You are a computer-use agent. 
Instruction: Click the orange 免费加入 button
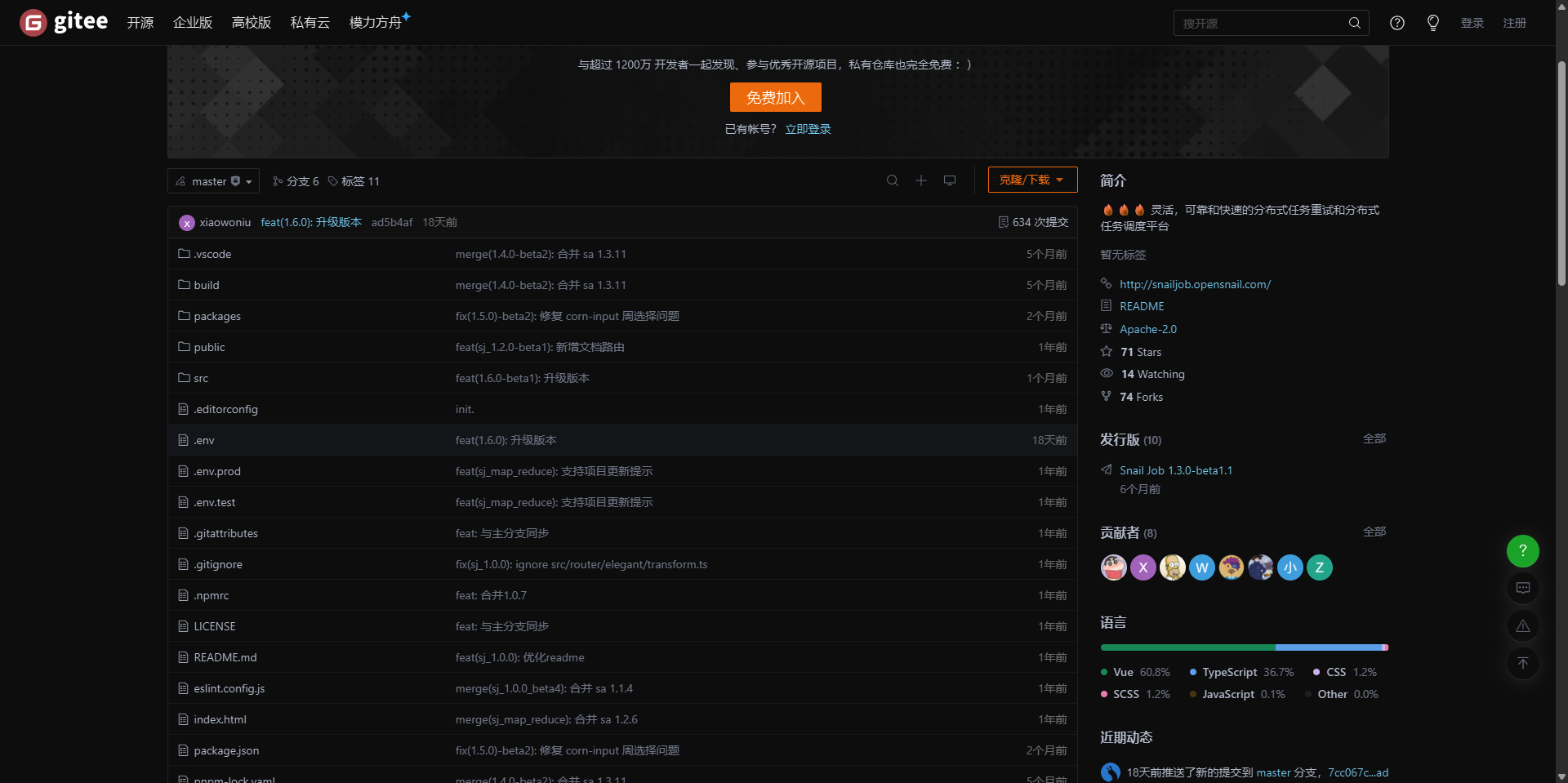[x=776, y=97]
